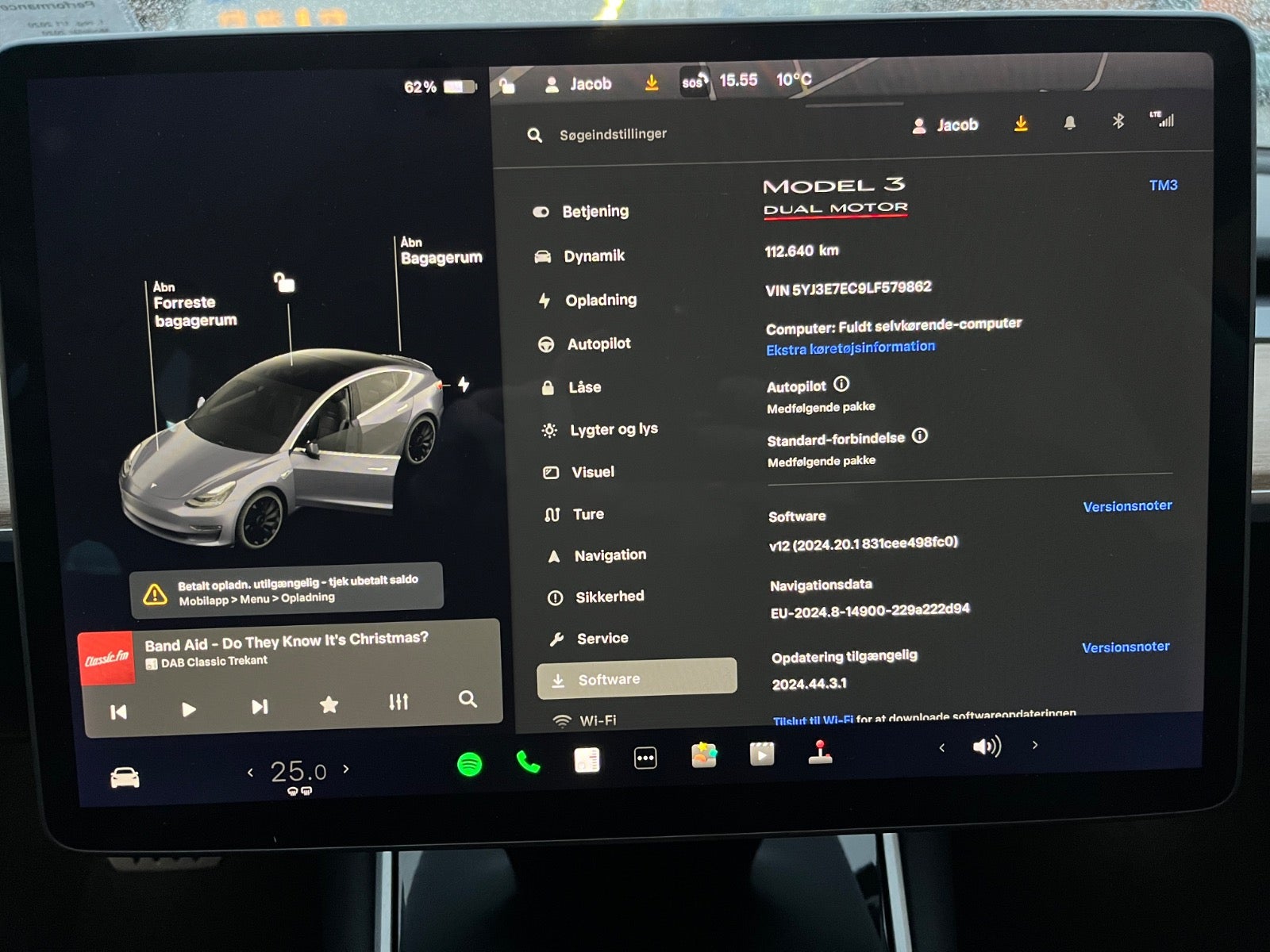Toggle the car door lock icon above car
1270x952 pixels.
[284, 282]
